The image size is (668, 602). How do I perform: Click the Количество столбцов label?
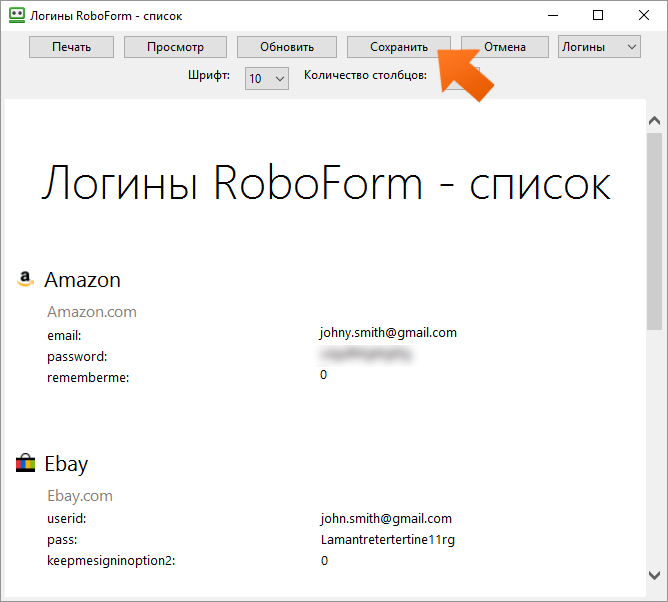tap(365, 75)
